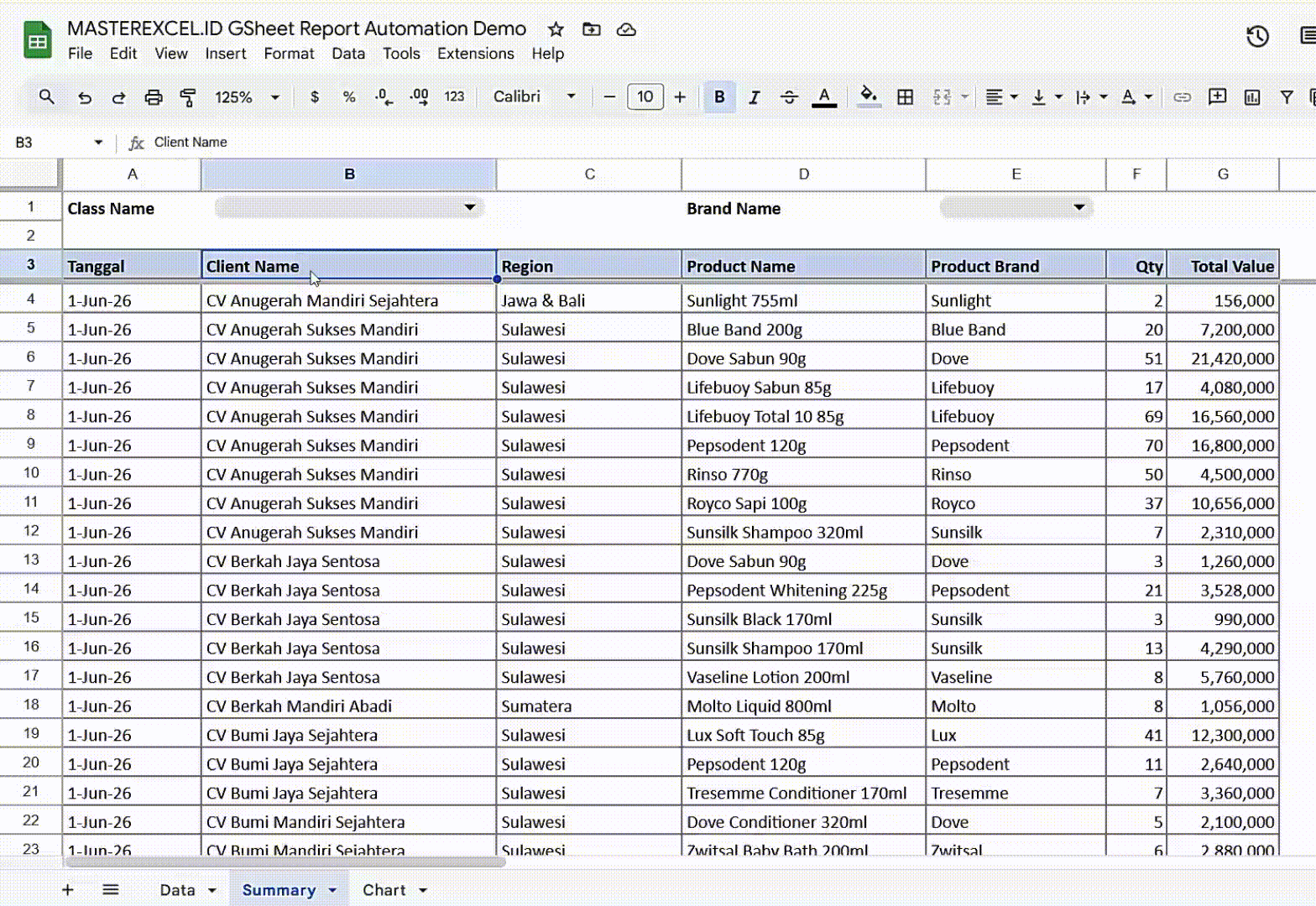1316x906 pixels.
Task: Open the zoom level 125% dropdown
Action: (x=247, y=97)
